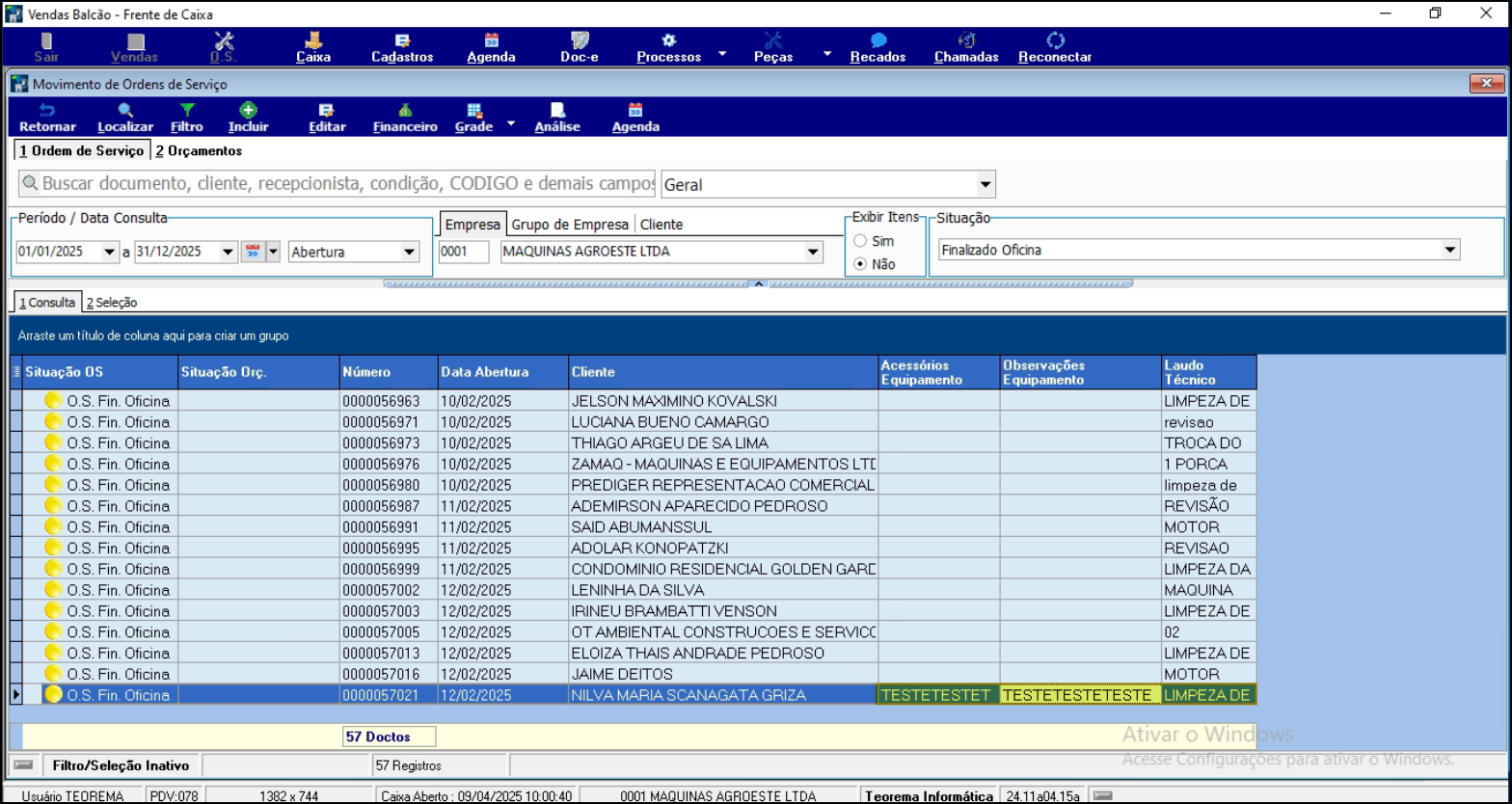Click the Buscar documento search field
Screen dimensions: 1512x804
point(337,183)
